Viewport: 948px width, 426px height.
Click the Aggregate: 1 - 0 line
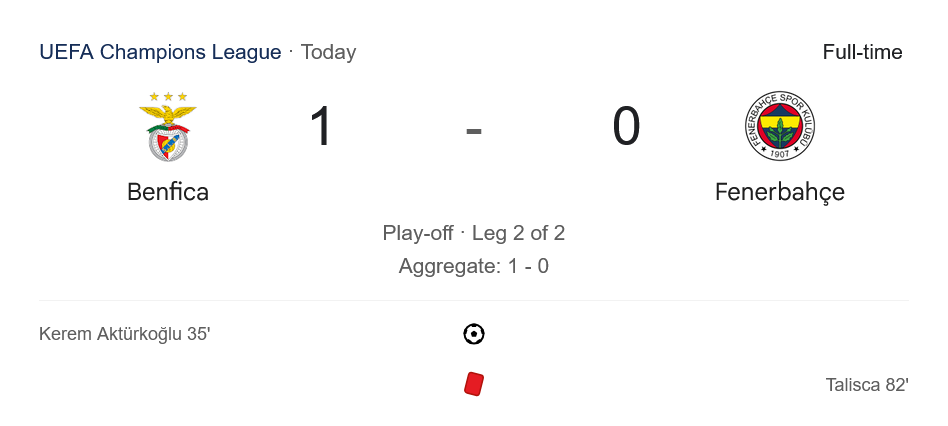(x=474, y=266)
